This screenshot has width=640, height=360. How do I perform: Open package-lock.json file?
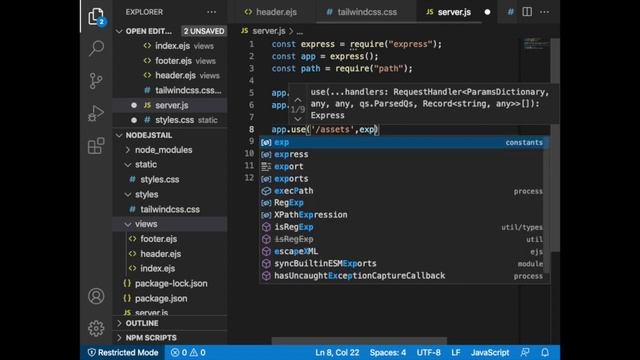pos(171,283)
